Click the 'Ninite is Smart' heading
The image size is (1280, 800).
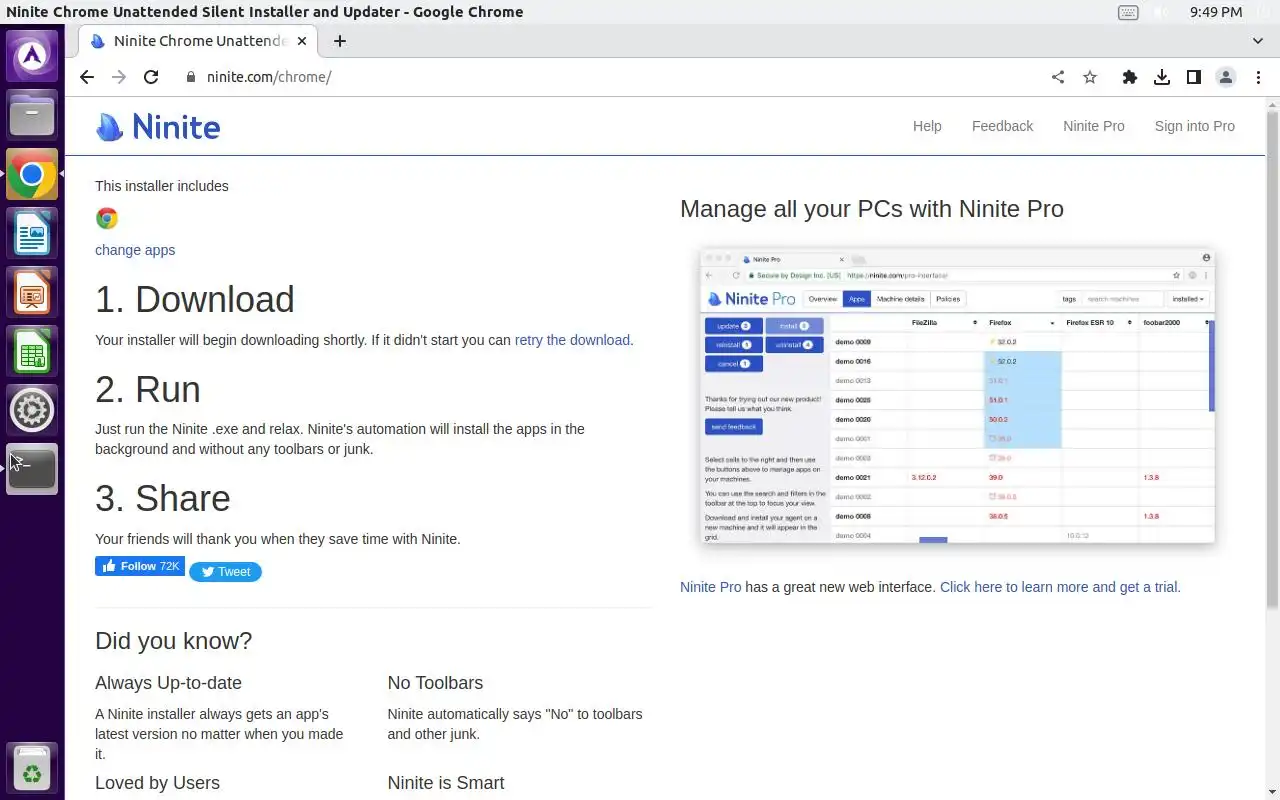pos(446,783)
